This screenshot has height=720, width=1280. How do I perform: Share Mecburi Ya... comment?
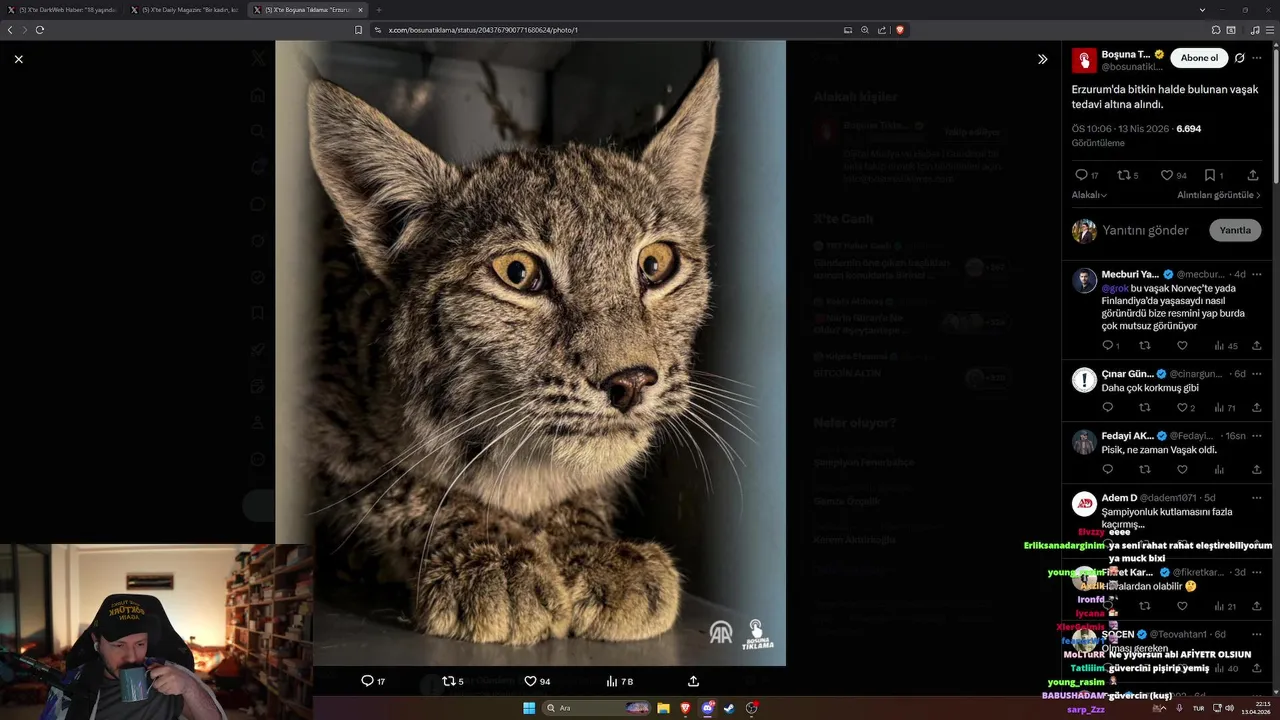[1256, 346]
